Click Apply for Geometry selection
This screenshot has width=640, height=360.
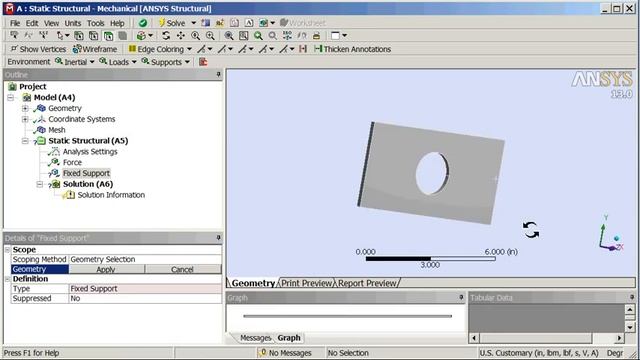click(106, 269)
